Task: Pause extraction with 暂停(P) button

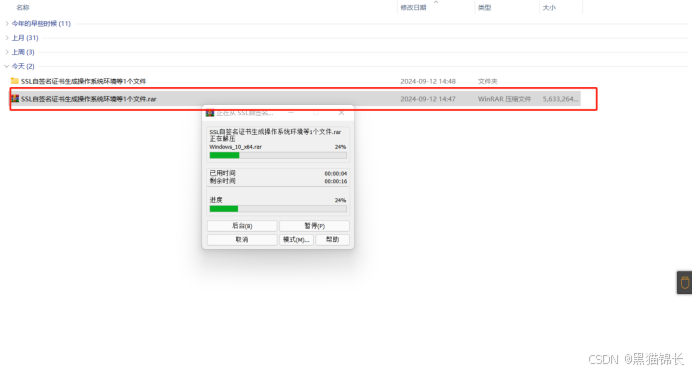Action: pos(314,226)
